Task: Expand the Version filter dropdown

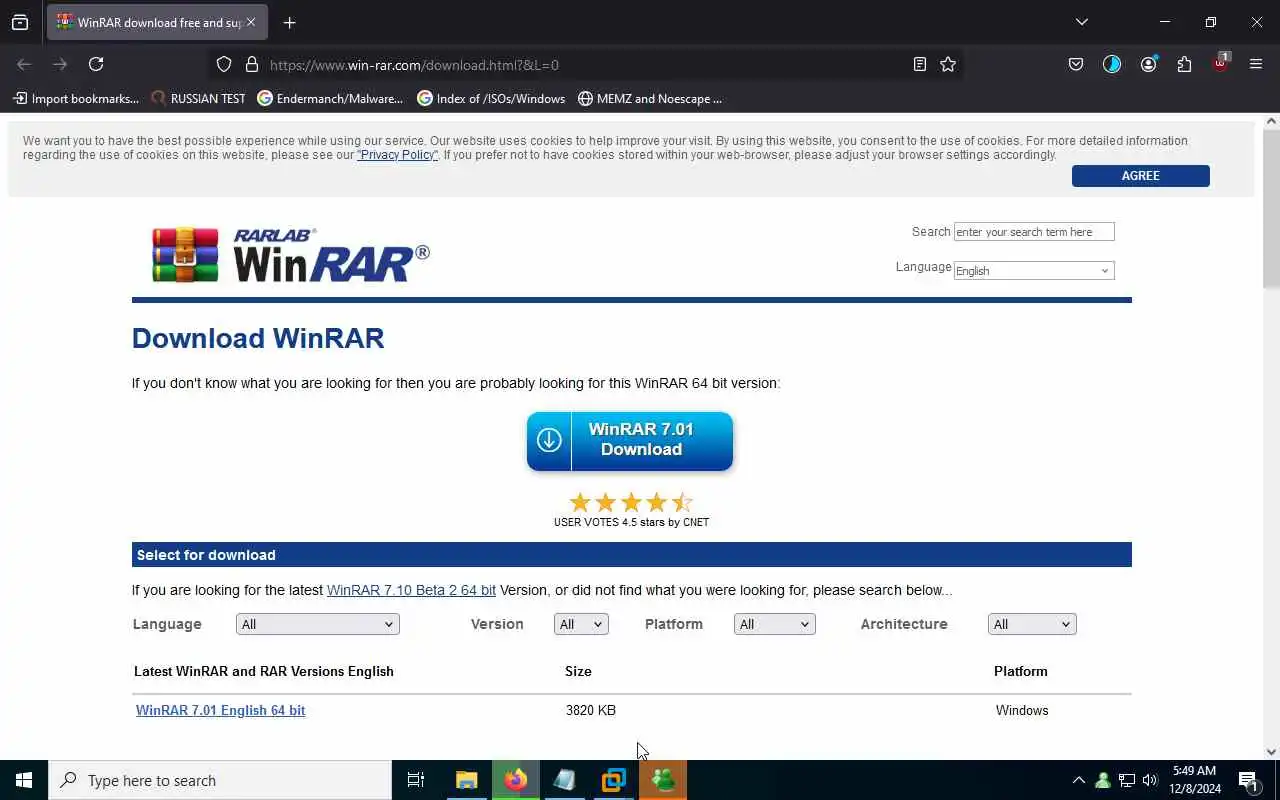Action: (581, 624)
